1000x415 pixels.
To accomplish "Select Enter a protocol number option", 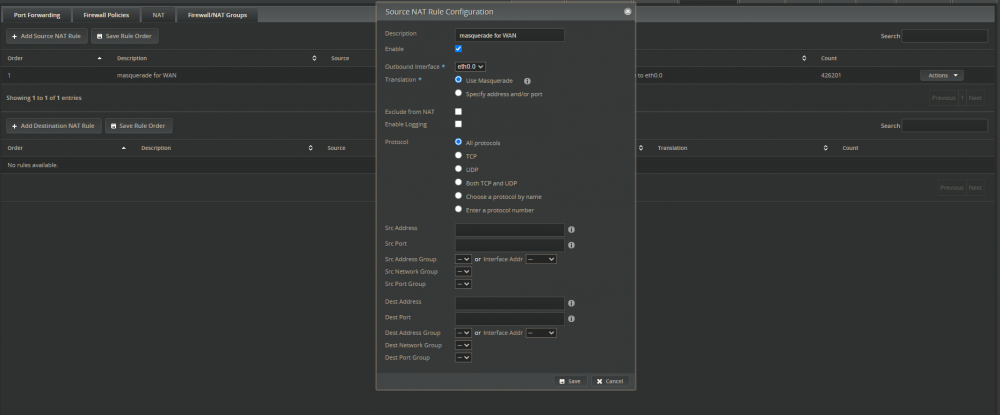I will pyautogui.click(x=458, y=208).
